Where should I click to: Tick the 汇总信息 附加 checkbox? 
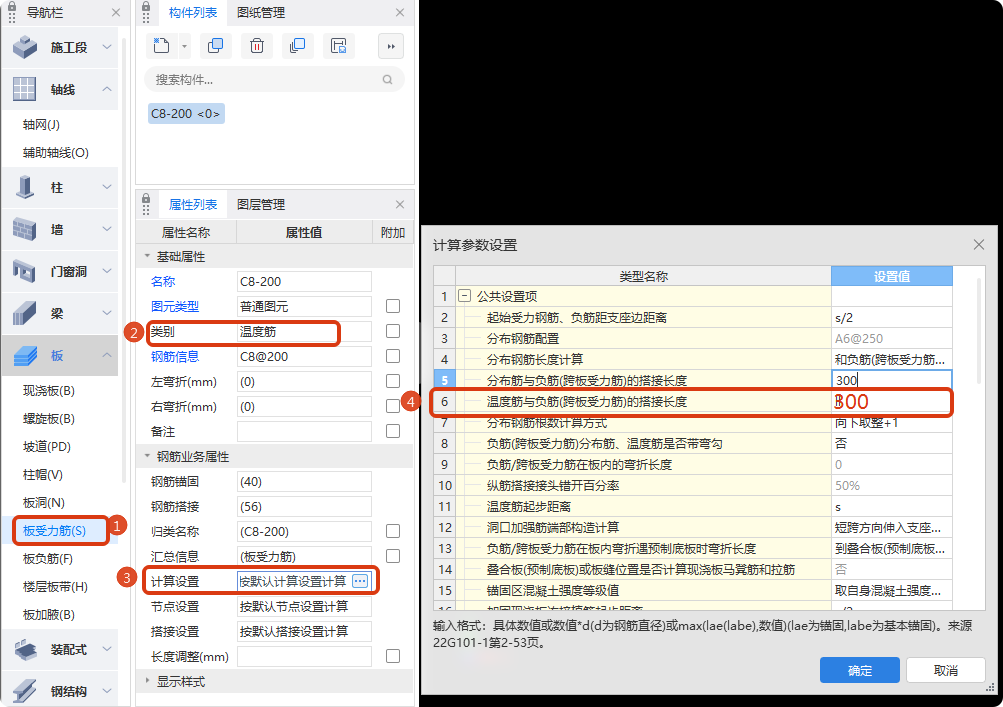[393, 556]
